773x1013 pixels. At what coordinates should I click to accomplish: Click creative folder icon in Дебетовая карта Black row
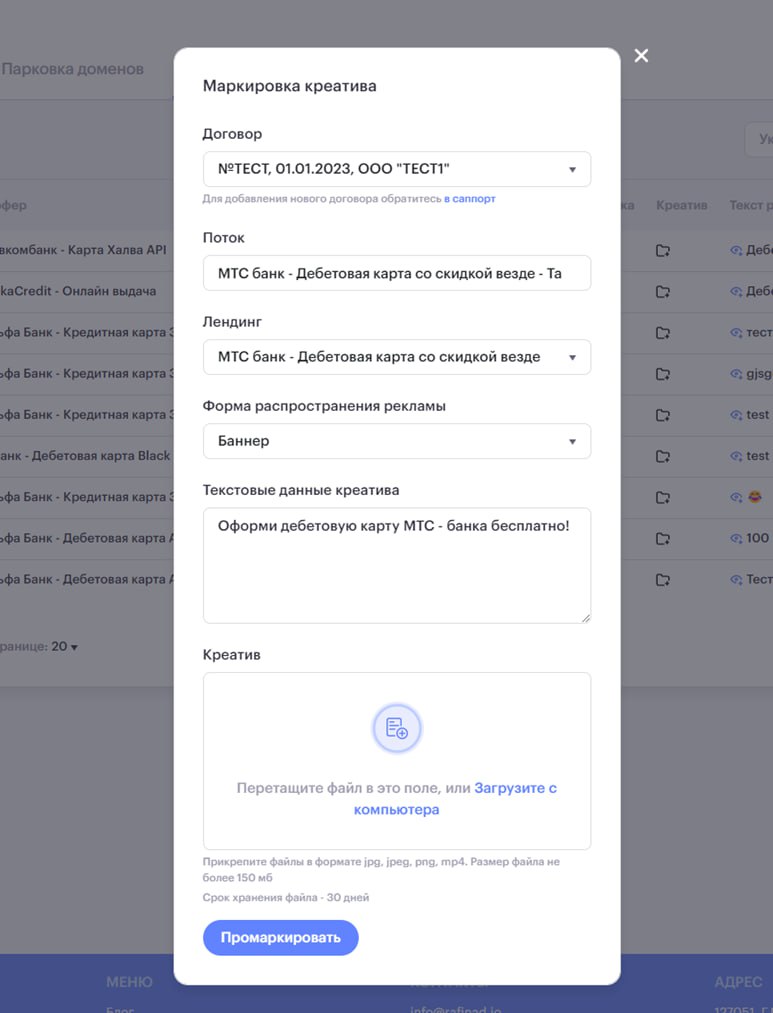[663, 457]
